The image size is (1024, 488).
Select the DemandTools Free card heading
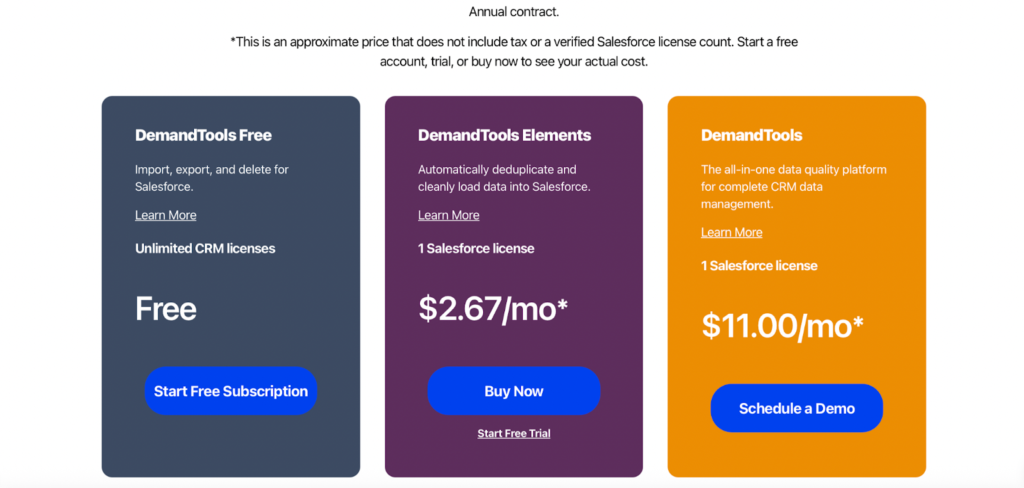point(203,135)
